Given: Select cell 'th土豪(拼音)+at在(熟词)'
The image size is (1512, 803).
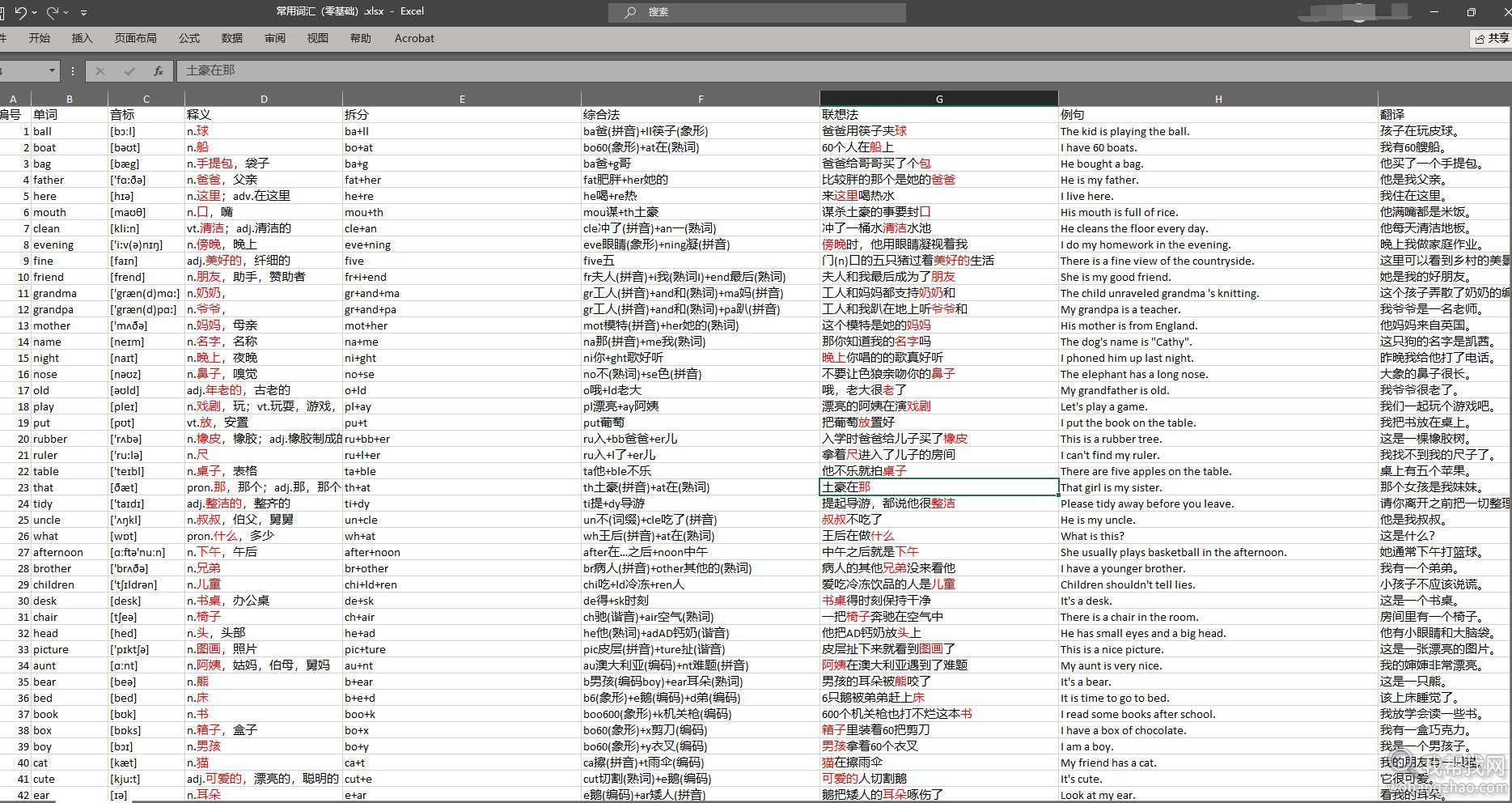Looking at the screenshot, I should point(701,487).
